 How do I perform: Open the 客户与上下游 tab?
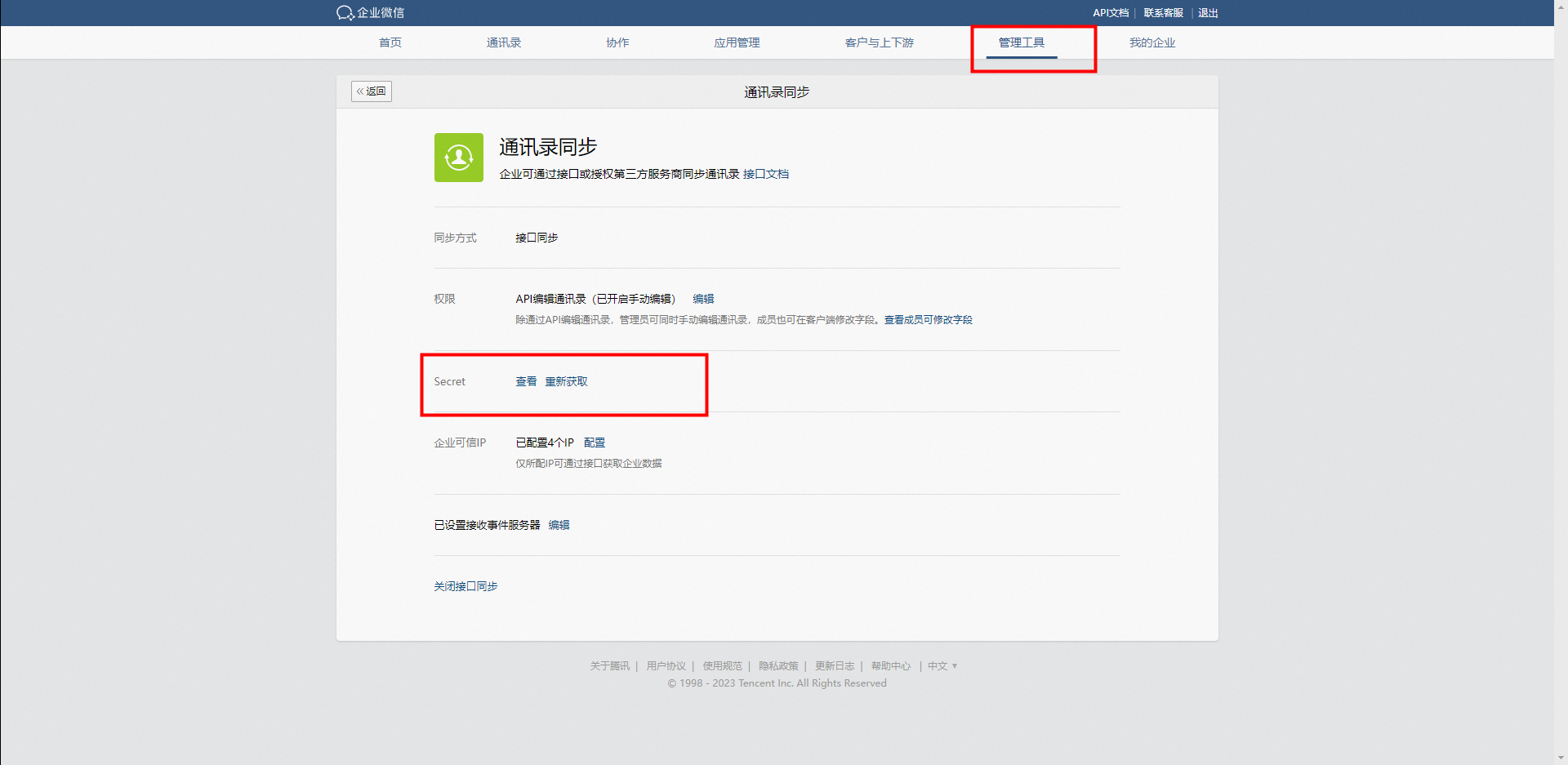879,42
